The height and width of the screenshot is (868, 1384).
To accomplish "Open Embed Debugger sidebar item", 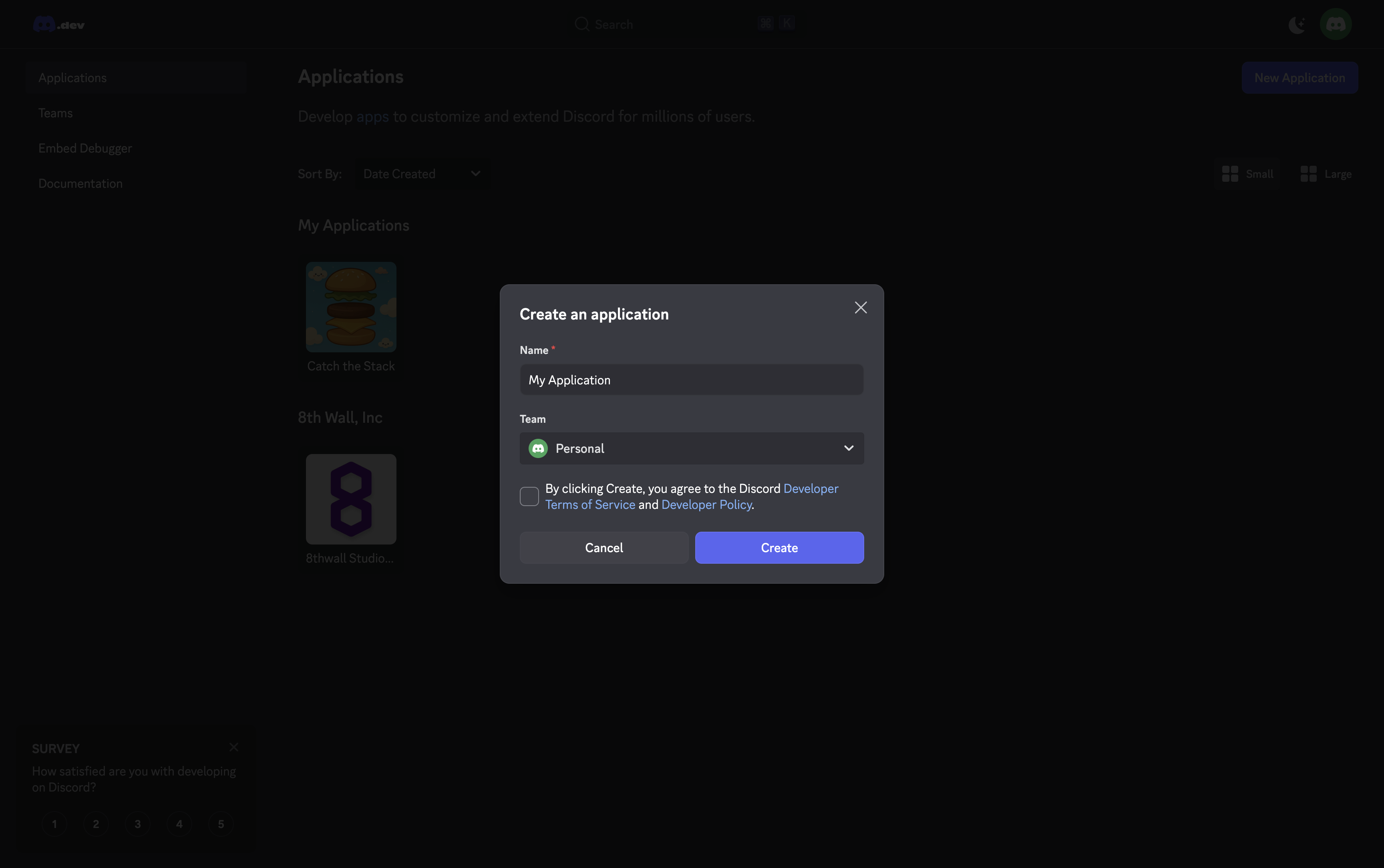I will pos(85,148).
